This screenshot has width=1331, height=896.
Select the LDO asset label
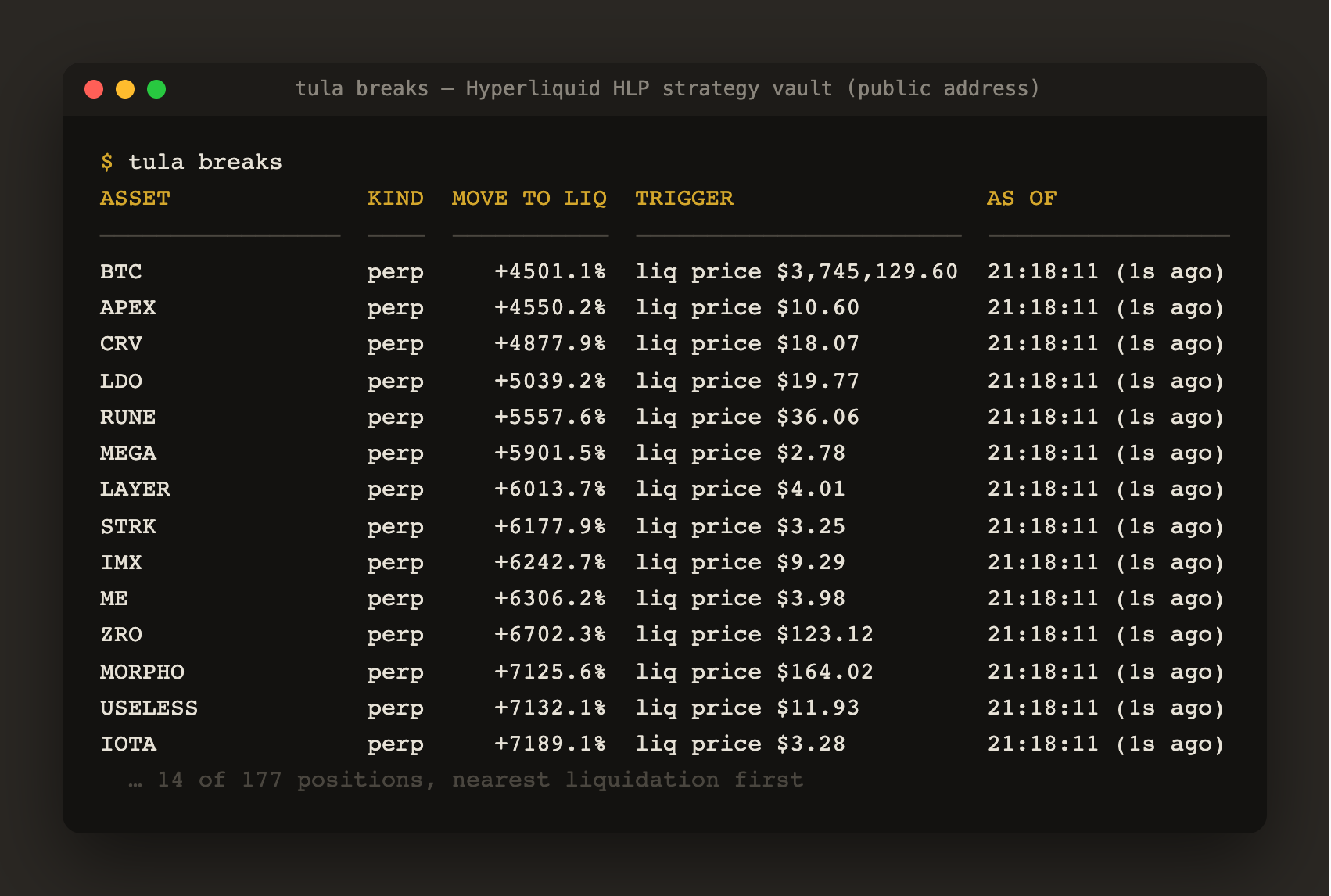(x=121, y=382)
